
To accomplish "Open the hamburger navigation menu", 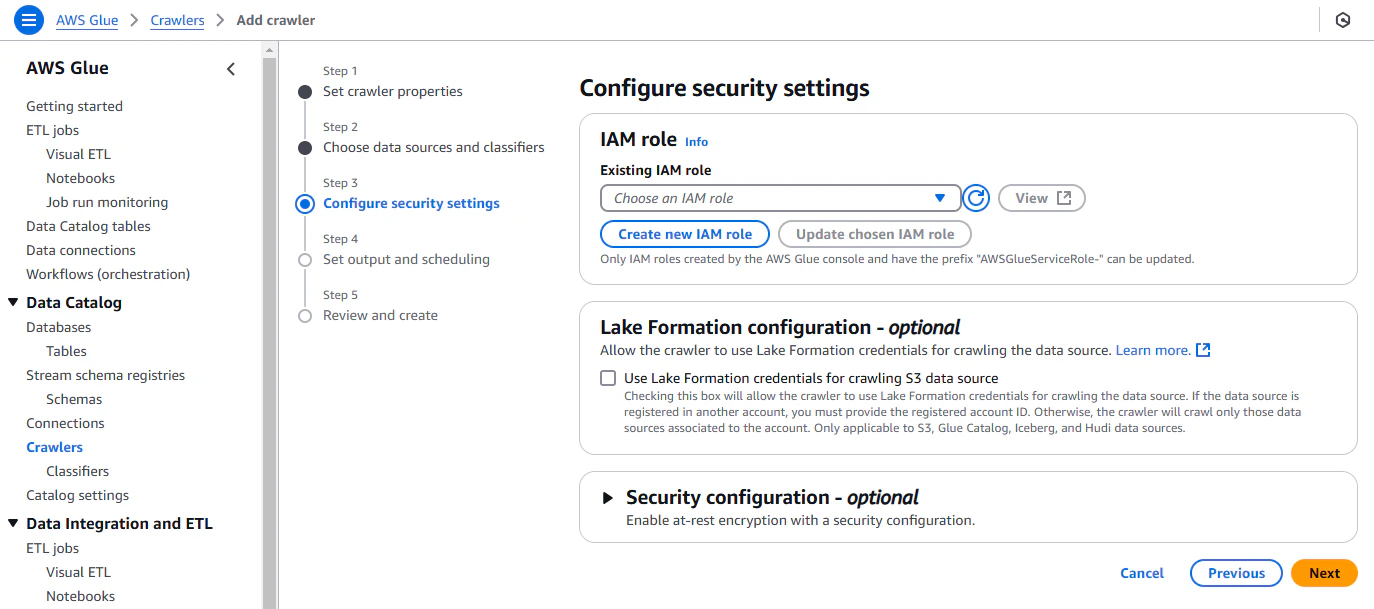I will click(30, 19).
